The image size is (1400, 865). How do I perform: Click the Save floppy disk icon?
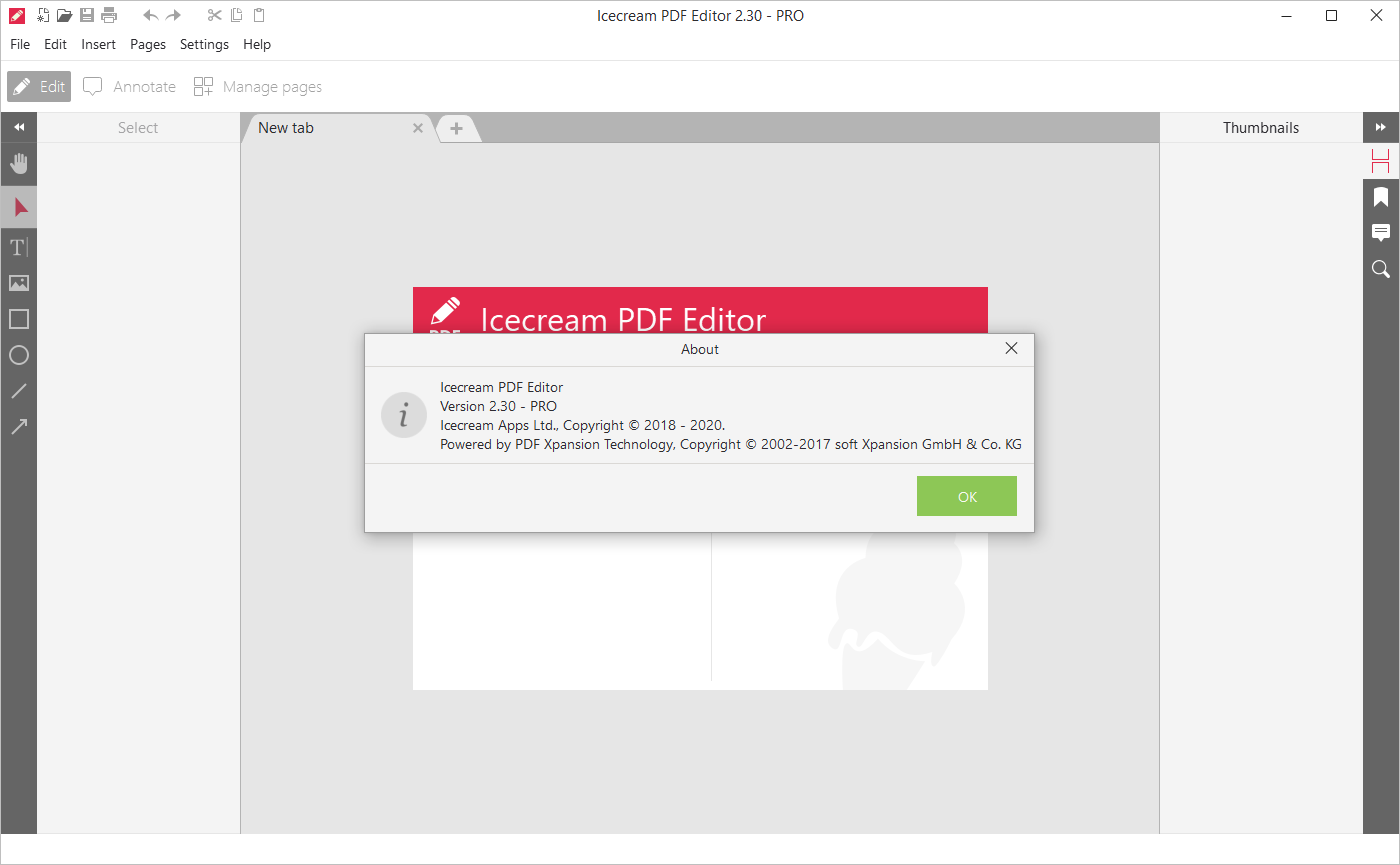pos(87,15)
